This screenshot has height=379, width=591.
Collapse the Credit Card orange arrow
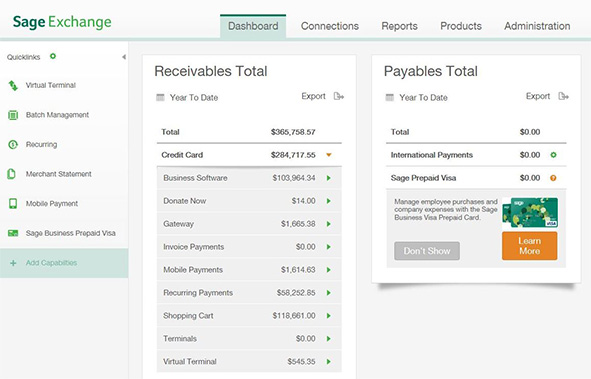click(329, 155)
